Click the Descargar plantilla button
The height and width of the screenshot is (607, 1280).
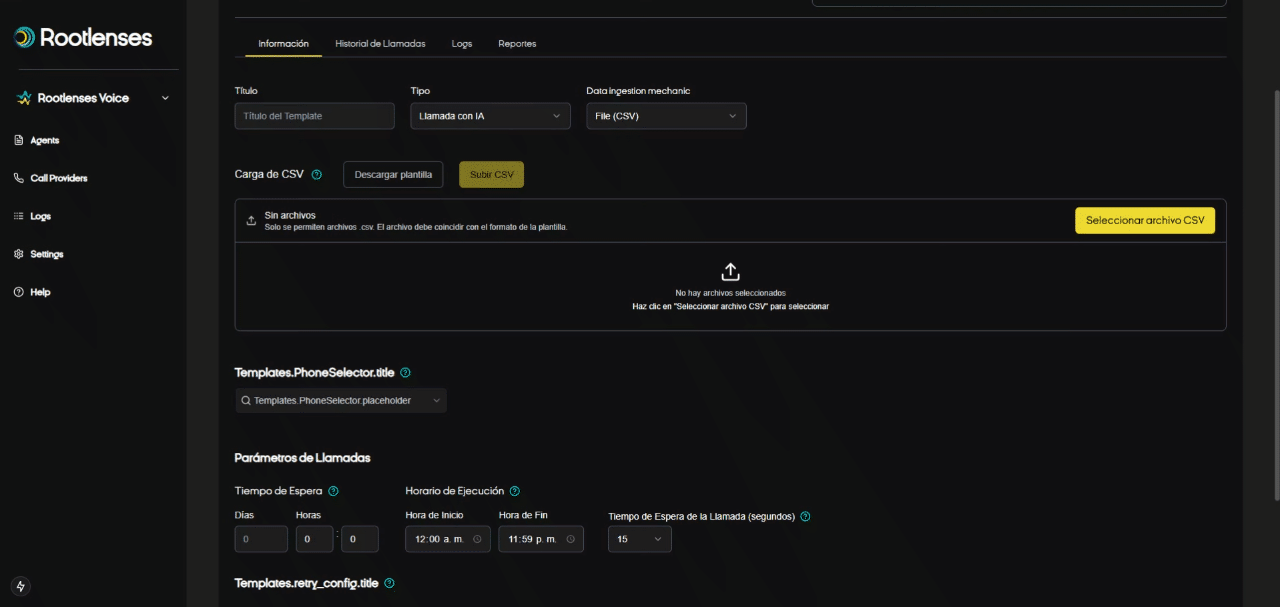(393, 175)
